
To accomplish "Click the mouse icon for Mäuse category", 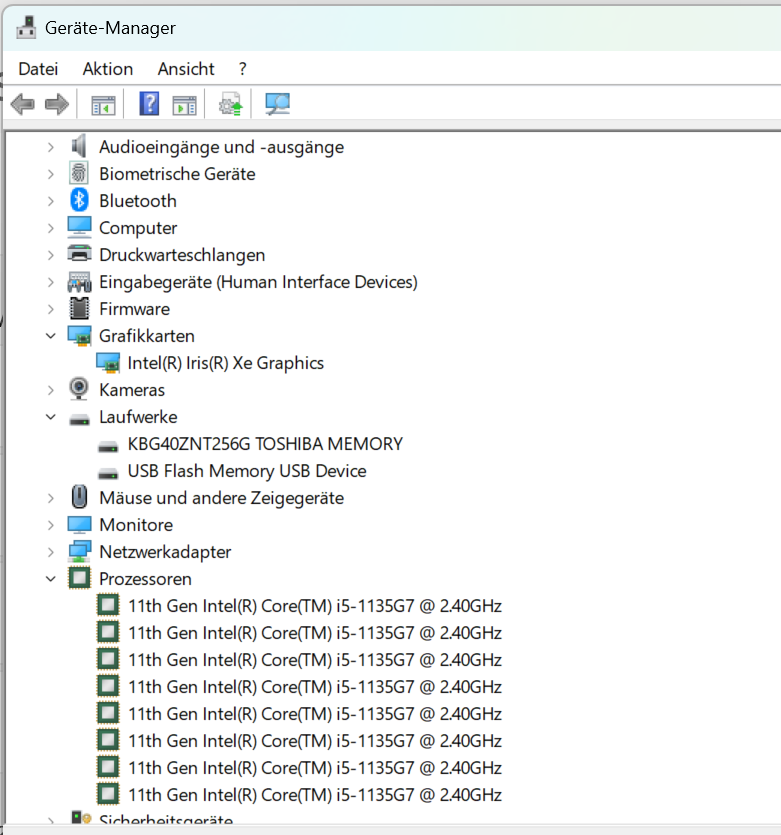I will tap(79, 497).
